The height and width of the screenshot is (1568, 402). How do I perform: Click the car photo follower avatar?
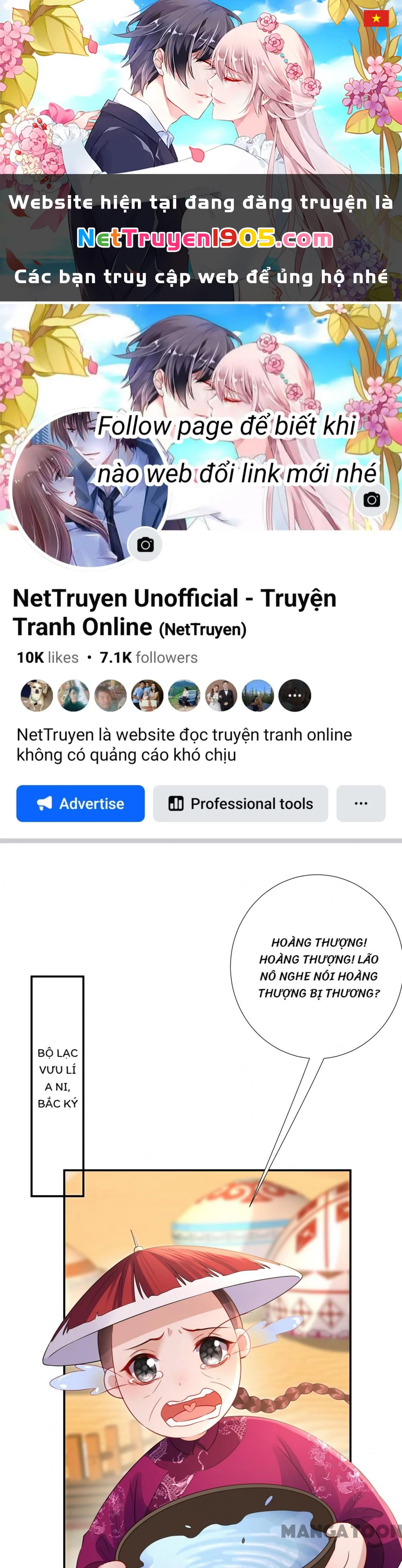[x=184, y=695]
